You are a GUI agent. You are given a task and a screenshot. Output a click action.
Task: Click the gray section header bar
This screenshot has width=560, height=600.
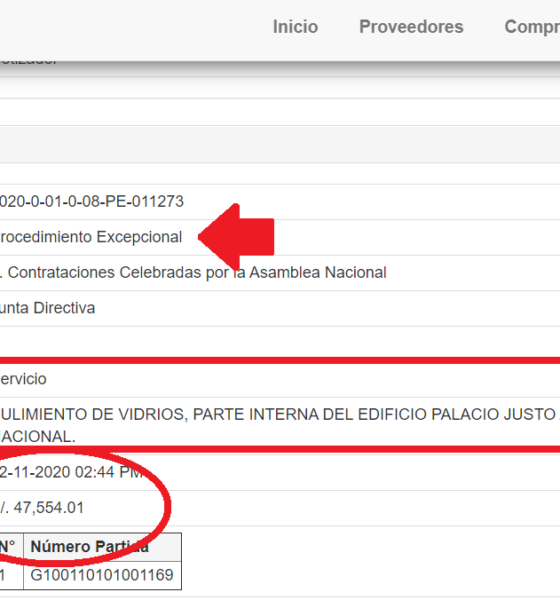point(280,144)
